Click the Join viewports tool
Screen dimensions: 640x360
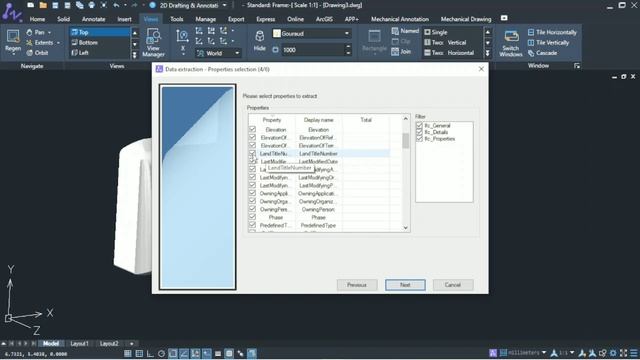(401, 51)
